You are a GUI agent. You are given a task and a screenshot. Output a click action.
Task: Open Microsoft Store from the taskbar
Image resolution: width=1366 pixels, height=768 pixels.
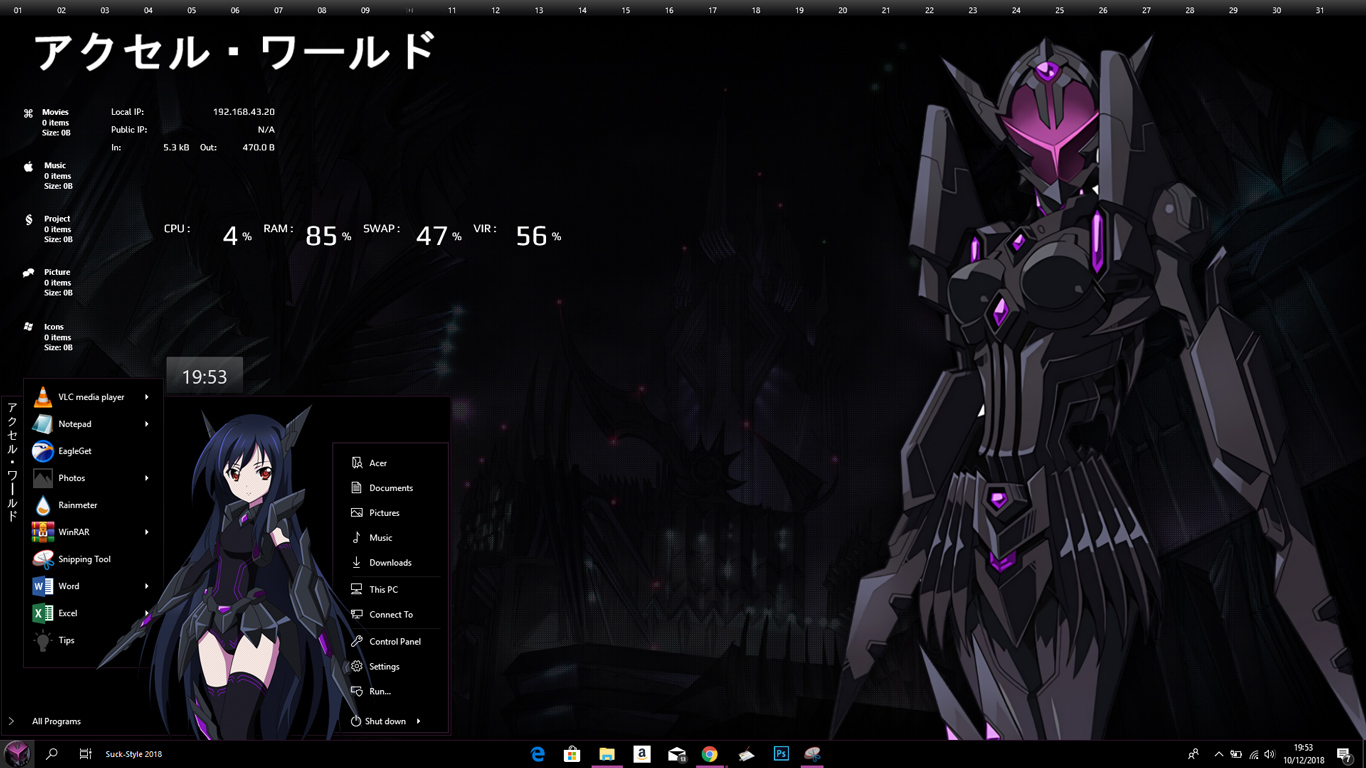tap(572, 754)
